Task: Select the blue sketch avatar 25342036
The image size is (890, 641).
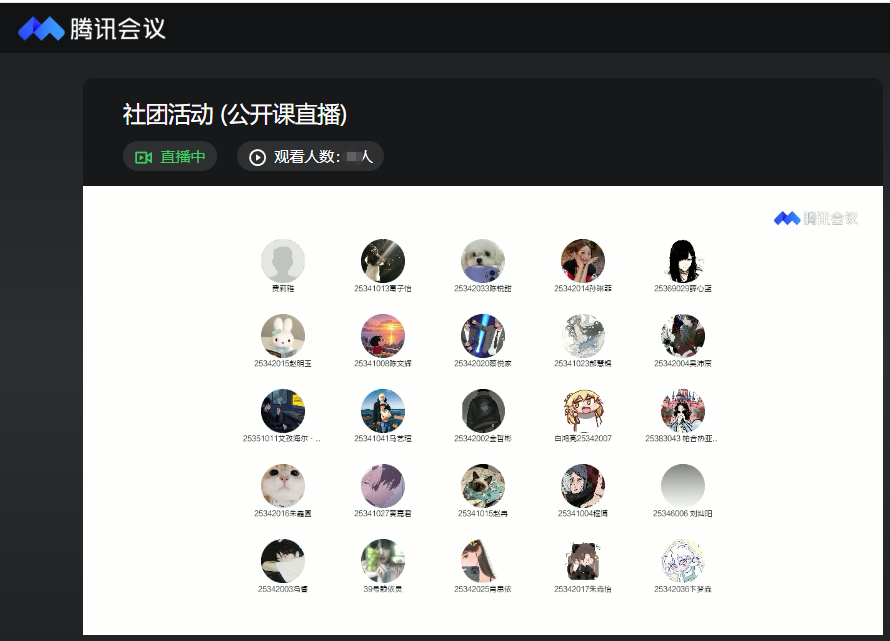Action: point(683,561)
